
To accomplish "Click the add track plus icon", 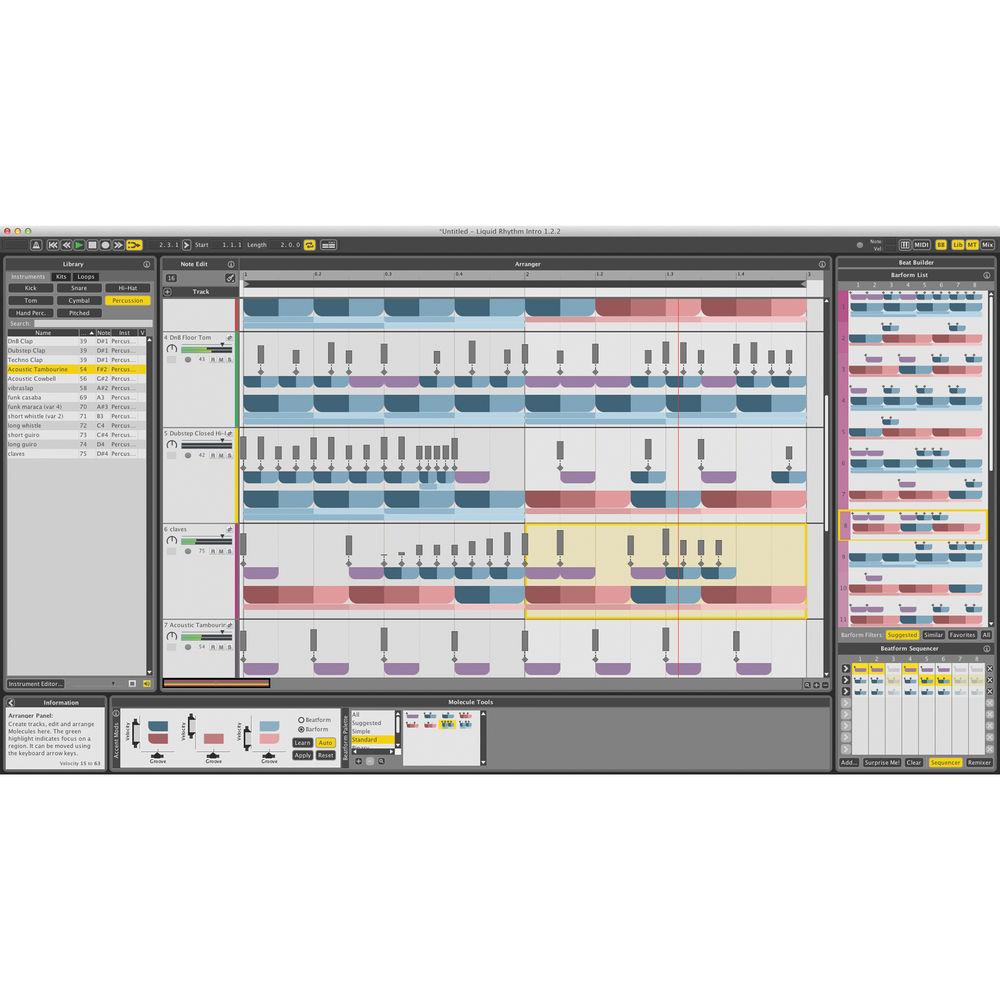I will click(168, 291).
